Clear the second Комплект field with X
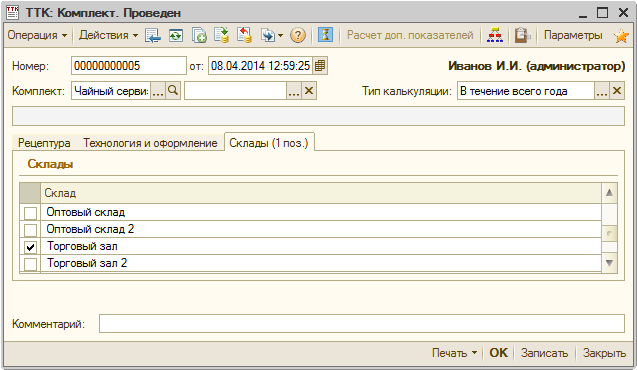Screen dimensions: 637x370 coord(309,91)
